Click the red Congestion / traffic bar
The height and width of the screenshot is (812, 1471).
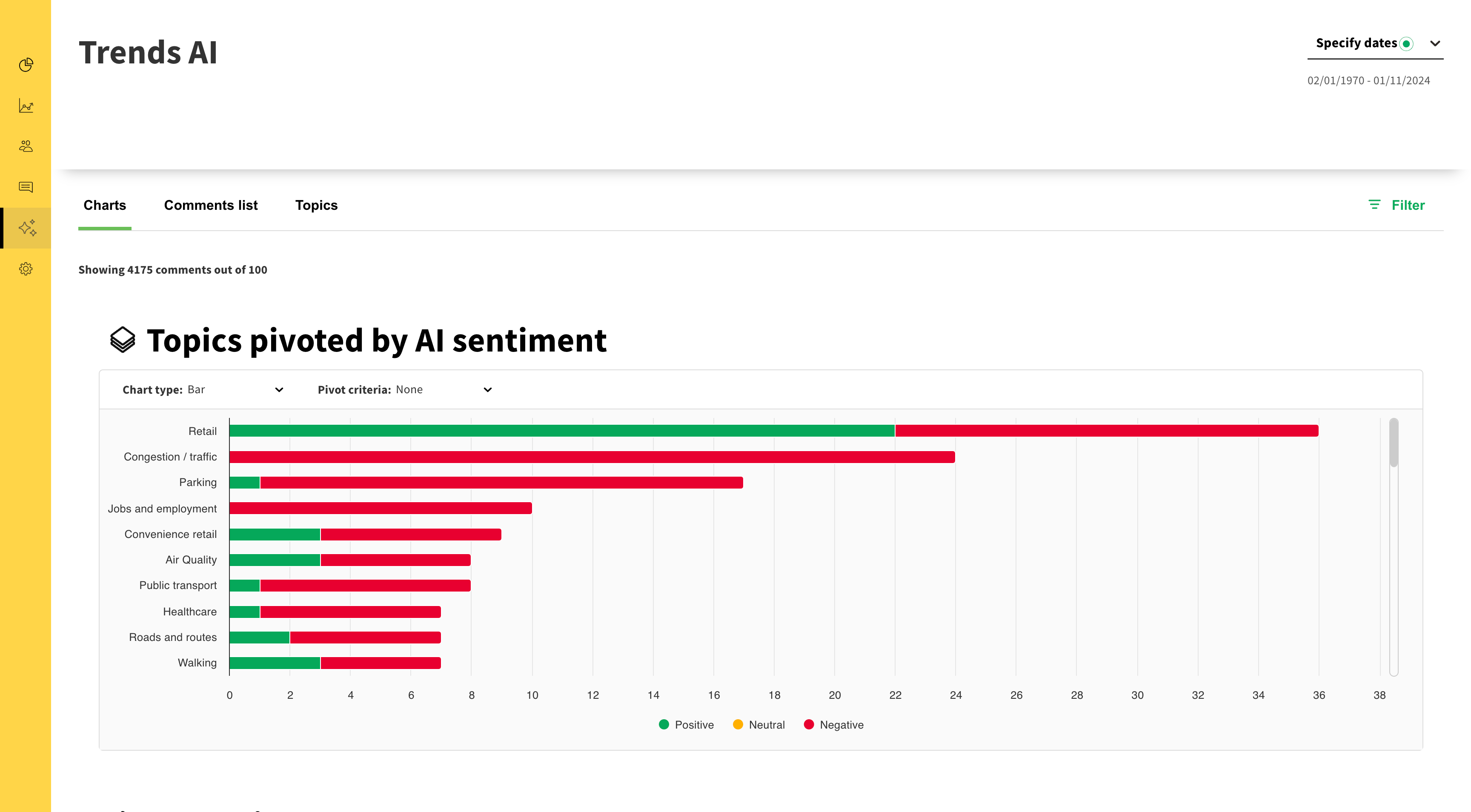click(x=592, y=457)
